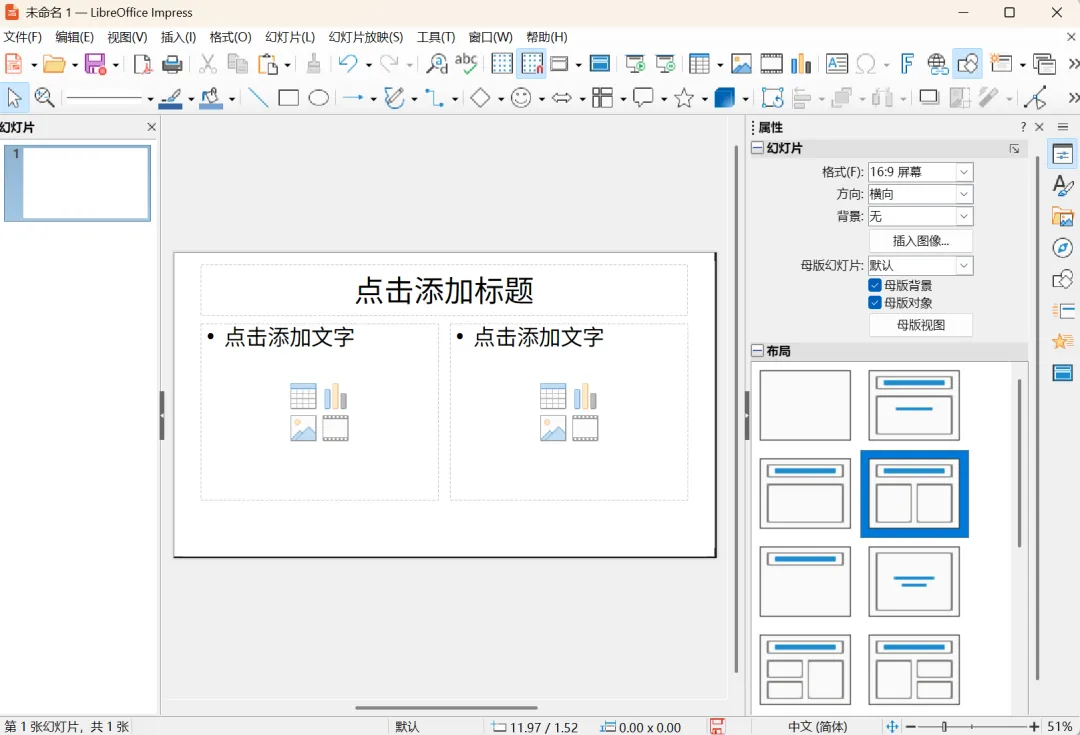The image size is (1080, 735).
Task: Click the Insert text box icon
Action: [x=837, y=64]
